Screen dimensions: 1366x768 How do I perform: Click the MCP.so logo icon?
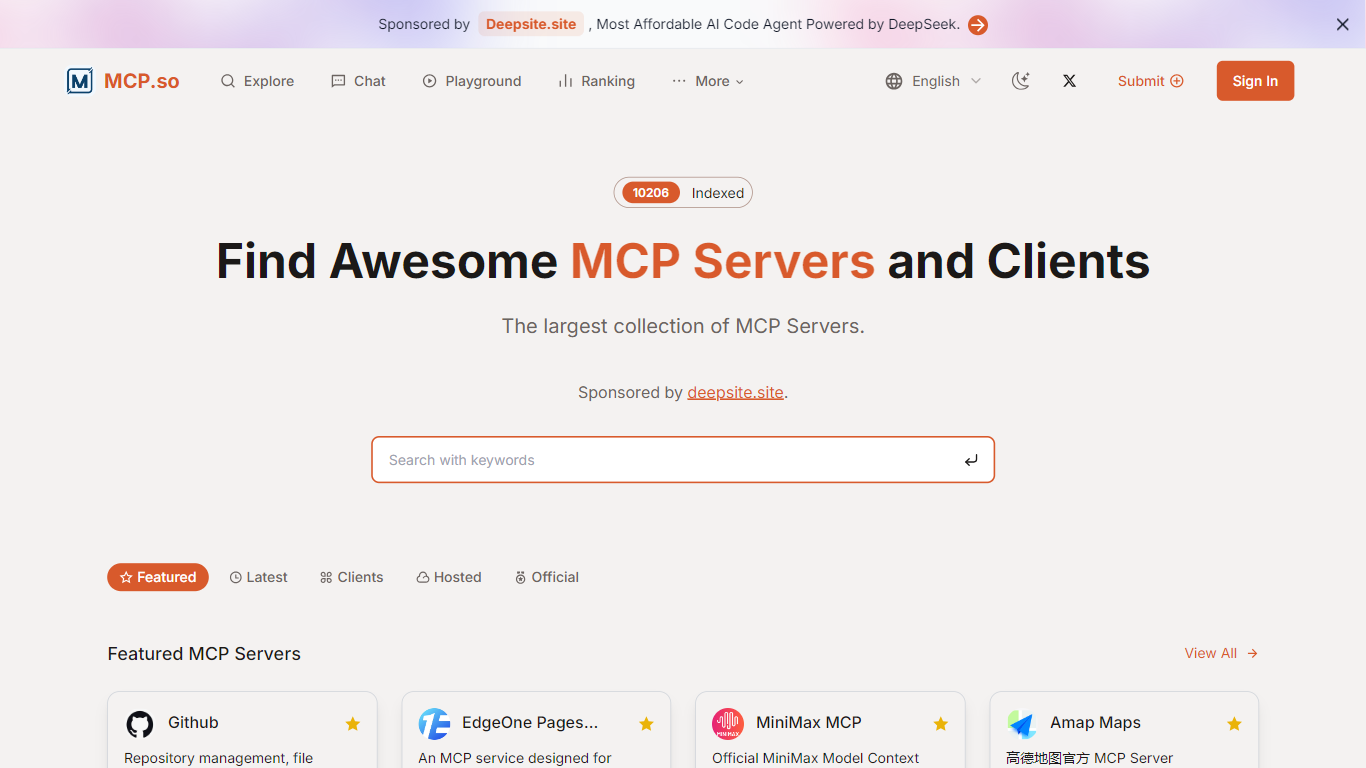pos(80,81)
